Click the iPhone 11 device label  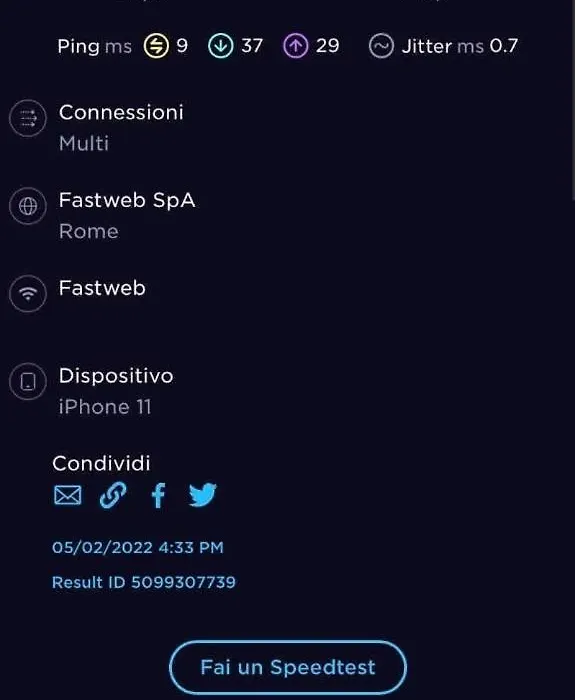[x=105, y=407]
